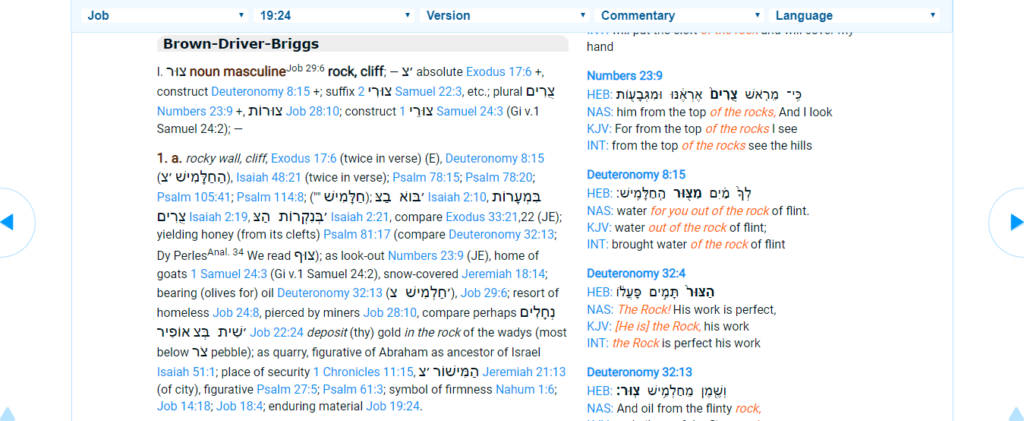This screenshot has height=421, width=1024.
Task: Follow the Nahum 1:6 link
Action: (525, 390)
